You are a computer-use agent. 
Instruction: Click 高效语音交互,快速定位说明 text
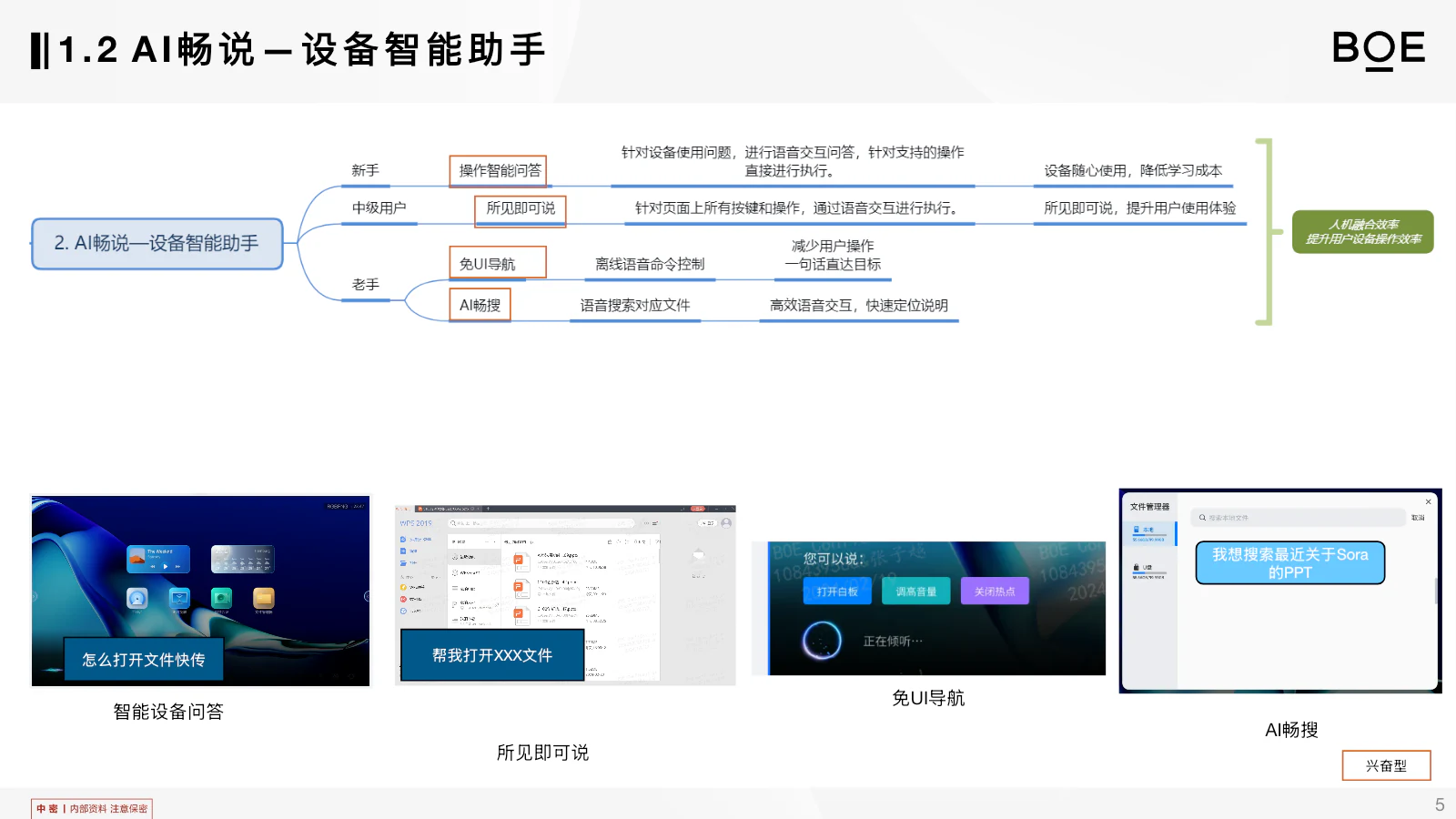[x=859, y=306]
